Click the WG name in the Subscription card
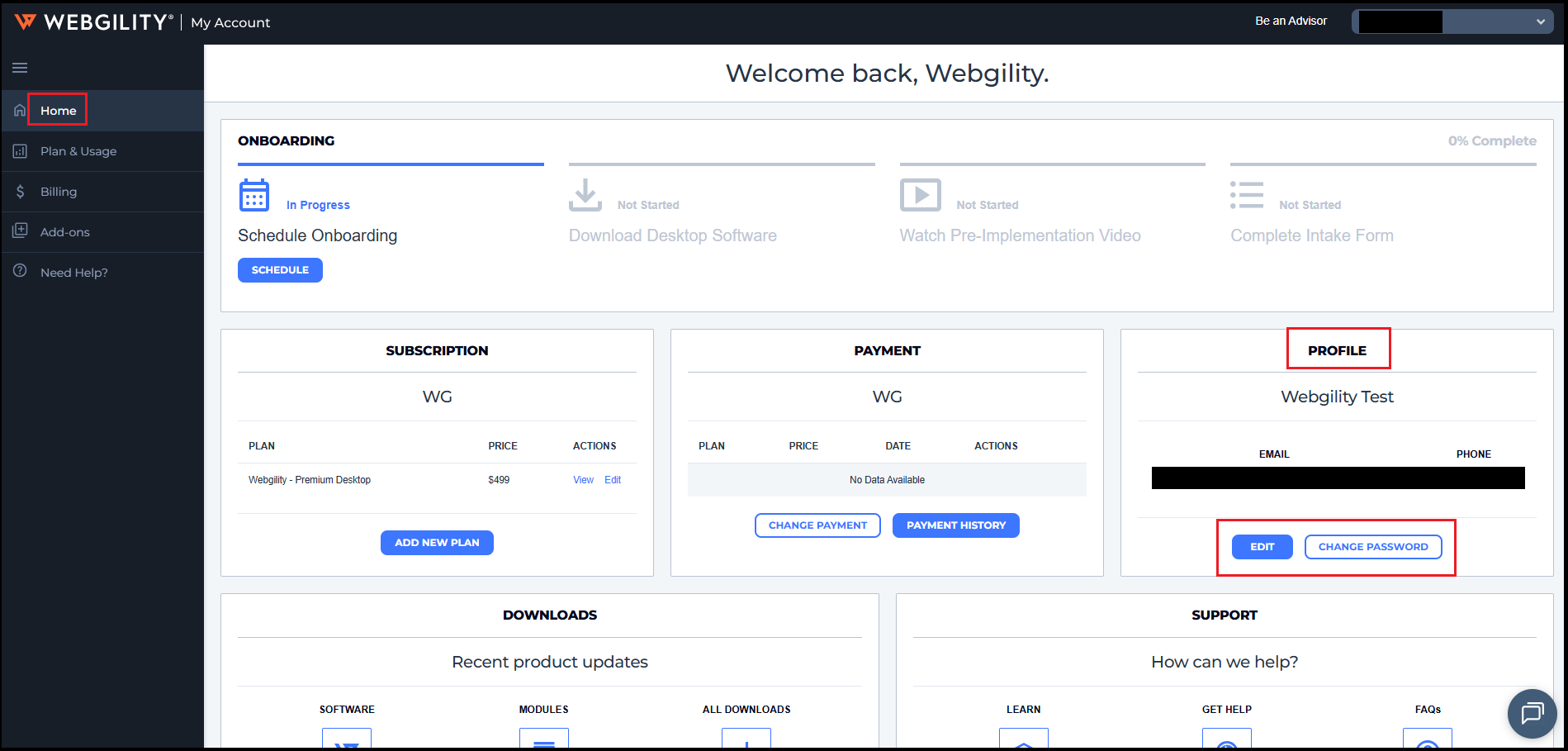The width and height of the screenshot is (1568, 751). click(x=438, y=397)
